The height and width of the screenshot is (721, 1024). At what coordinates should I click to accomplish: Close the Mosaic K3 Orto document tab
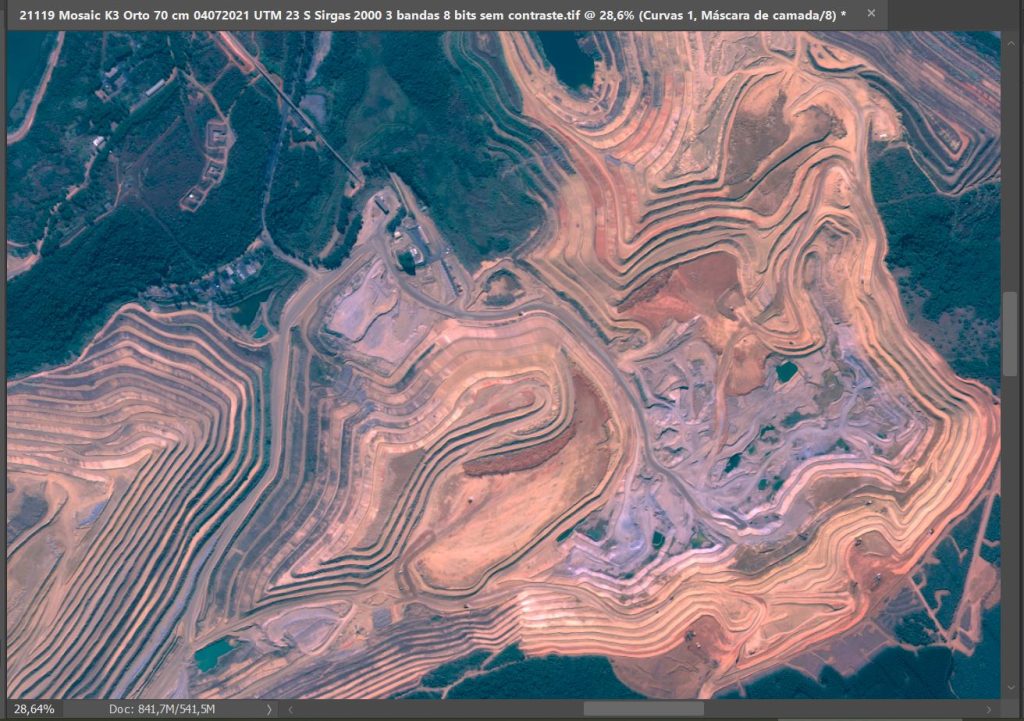click(871, 14)
